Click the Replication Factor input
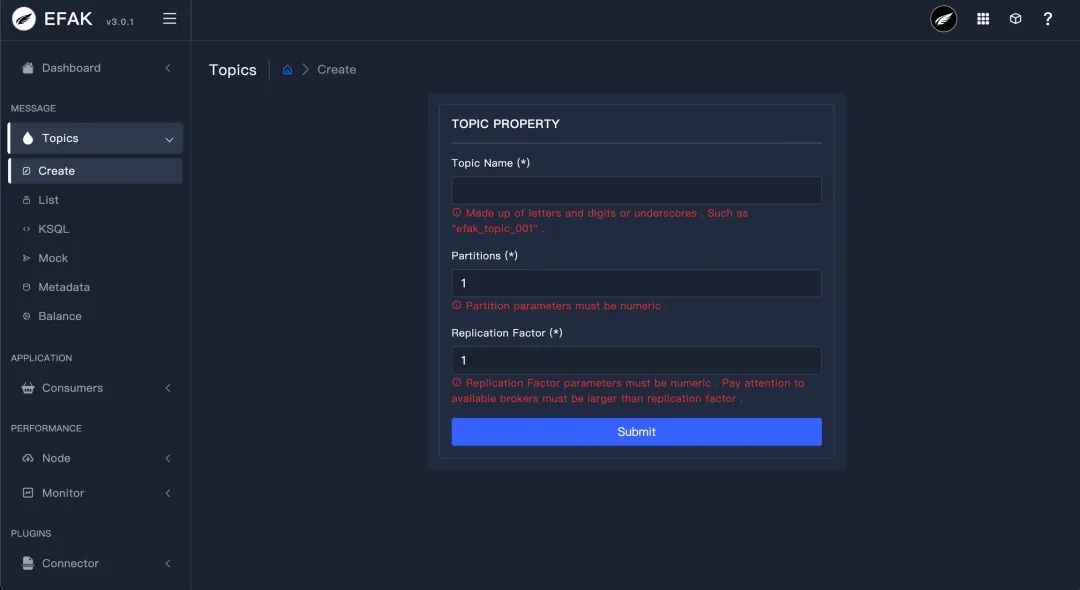This screenshot has height=590, width=1080. pos(636,360)
